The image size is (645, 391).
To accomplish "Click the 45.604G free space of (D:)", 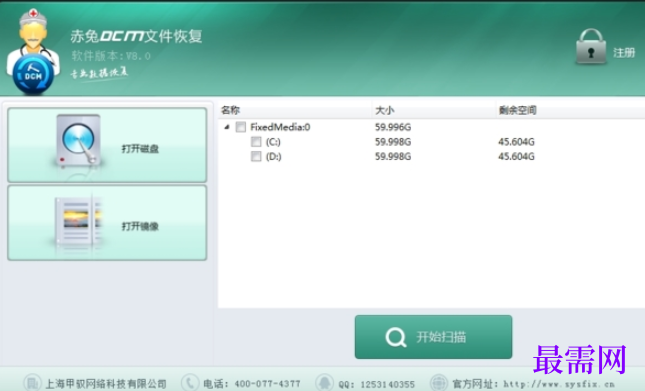I will coord(516,156).
